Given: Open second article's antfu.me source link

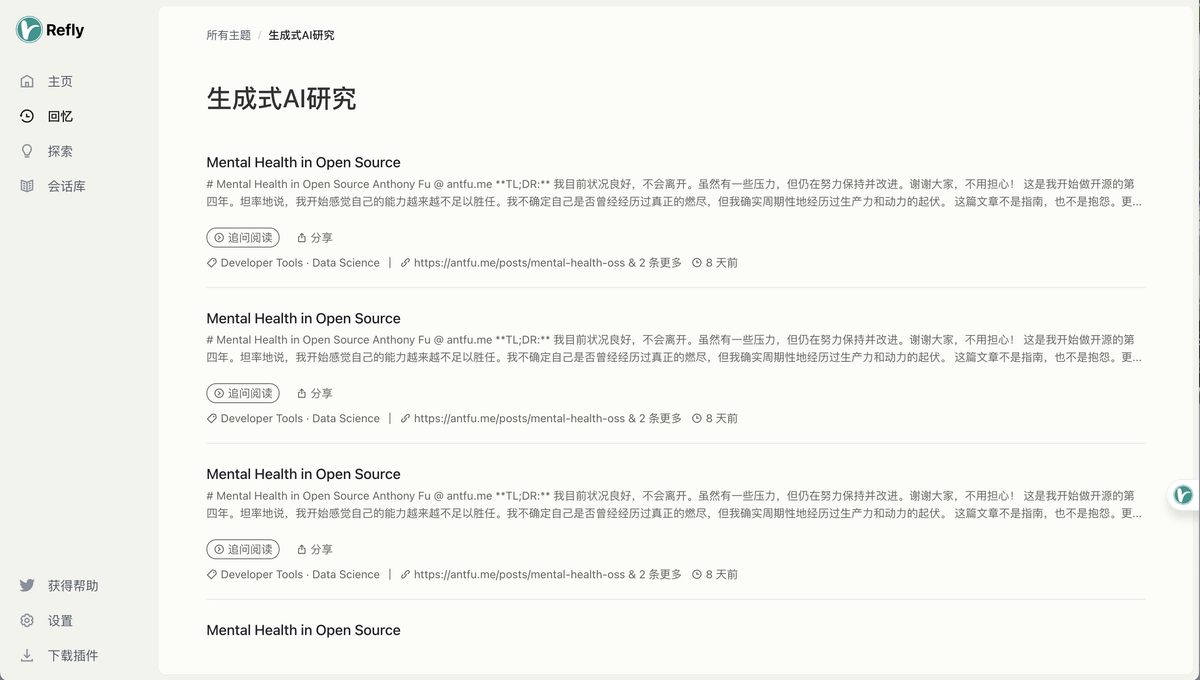Looking at the screenshot, I should tap(518, 419).
